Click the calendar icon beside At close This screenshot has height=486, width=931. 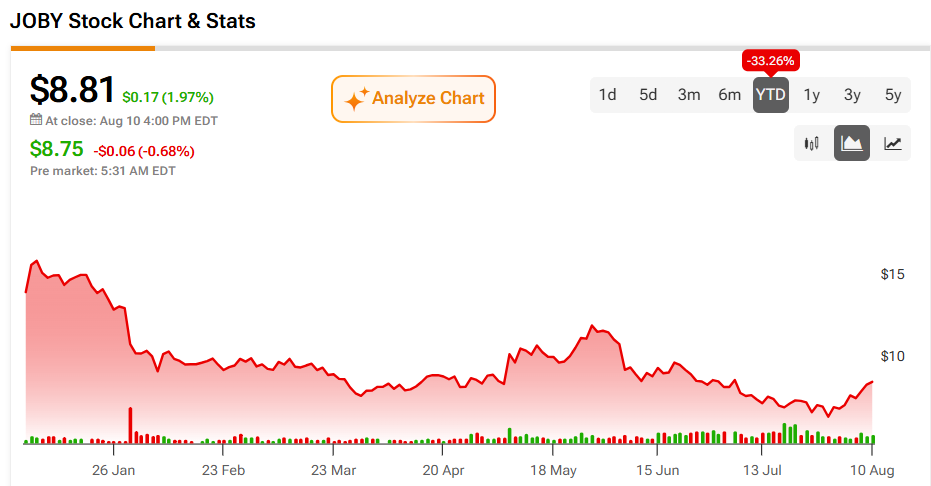(x=36, y=120)
